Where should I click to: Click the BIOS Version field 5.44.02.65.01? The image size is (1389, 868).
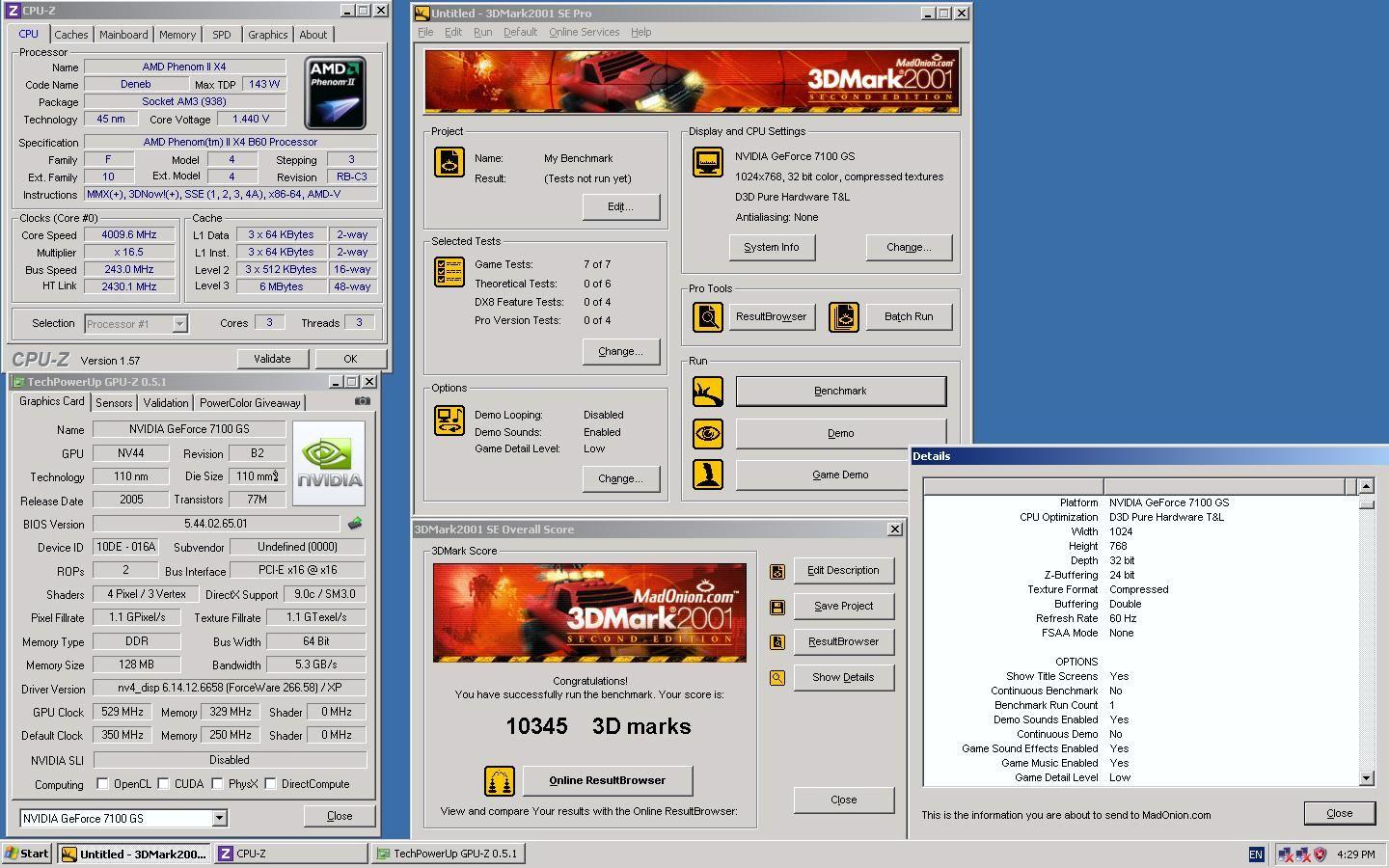tap(216, 524)
